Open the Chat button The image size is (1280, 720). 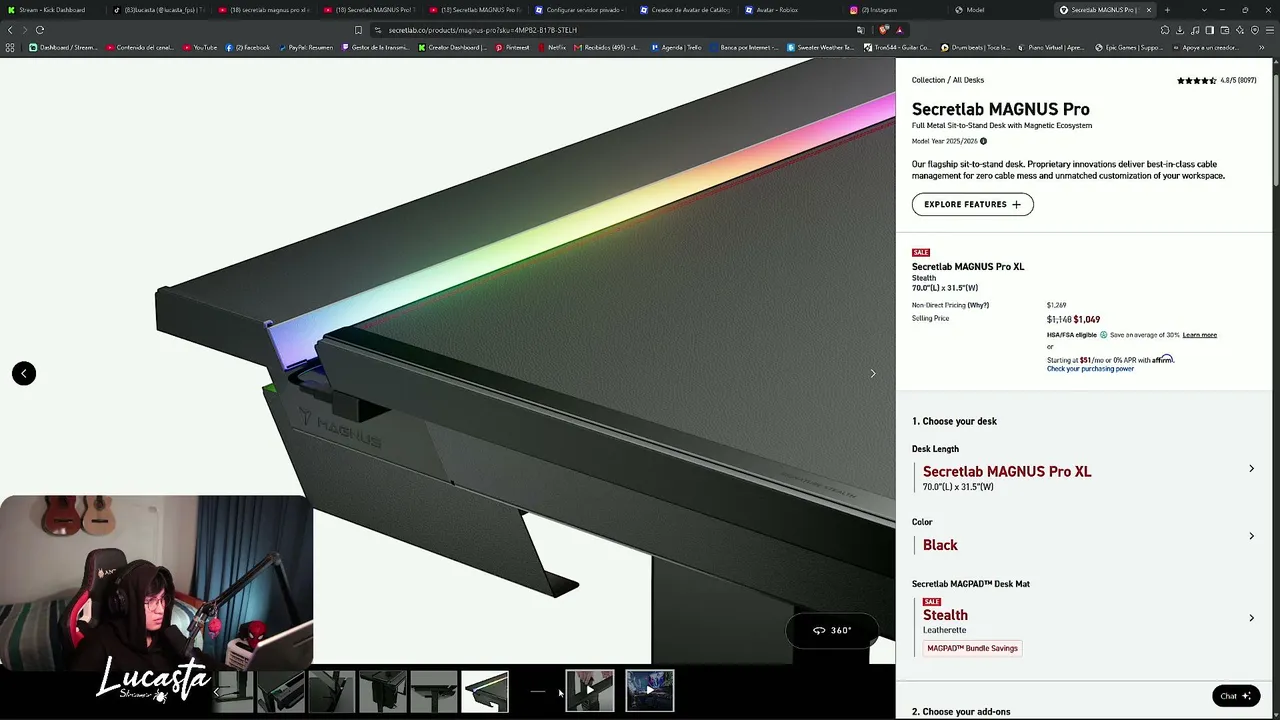pos(1235,696)
